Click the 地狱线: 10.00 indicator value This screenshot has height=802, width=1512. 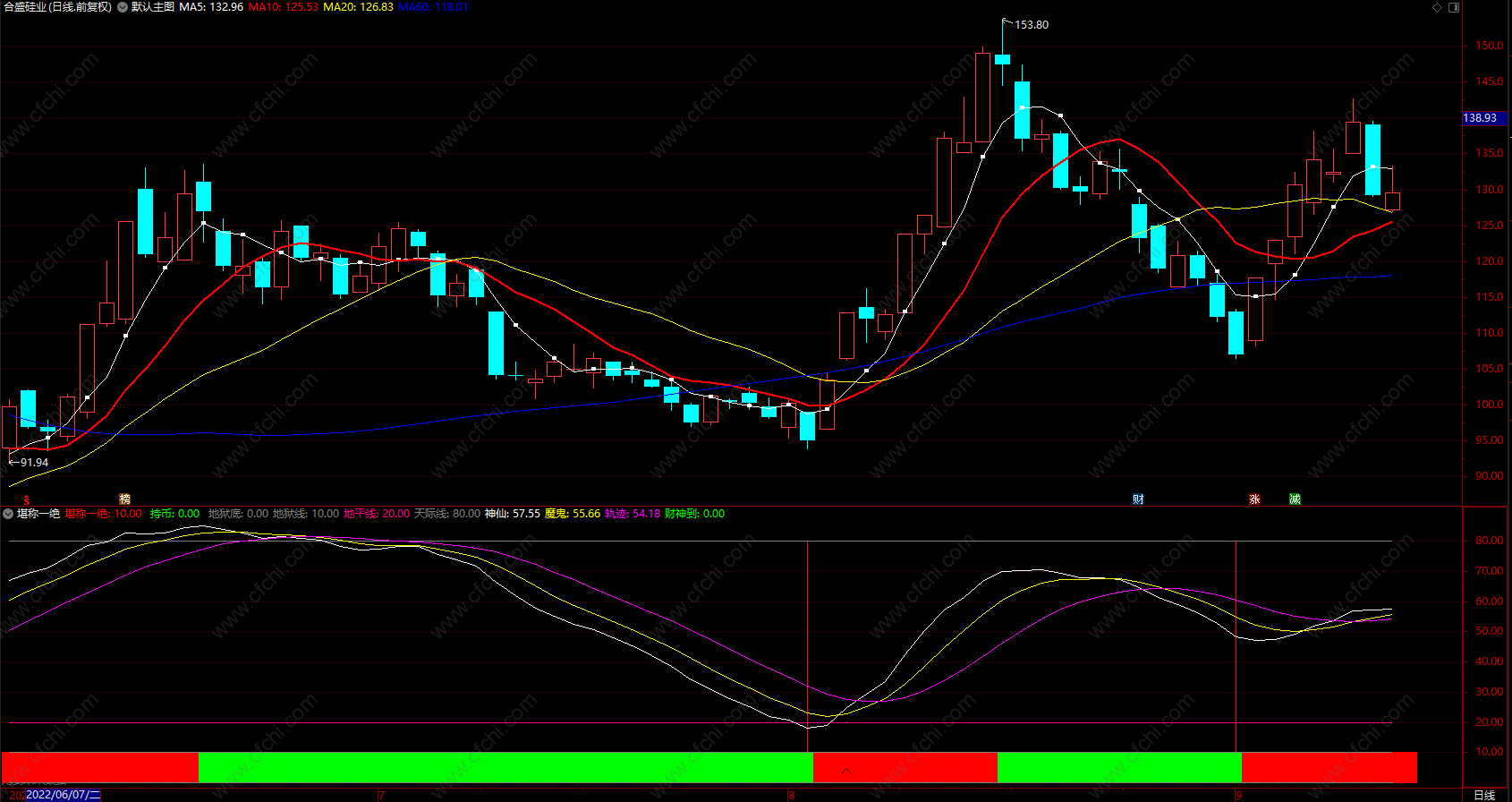pos(306,514)
